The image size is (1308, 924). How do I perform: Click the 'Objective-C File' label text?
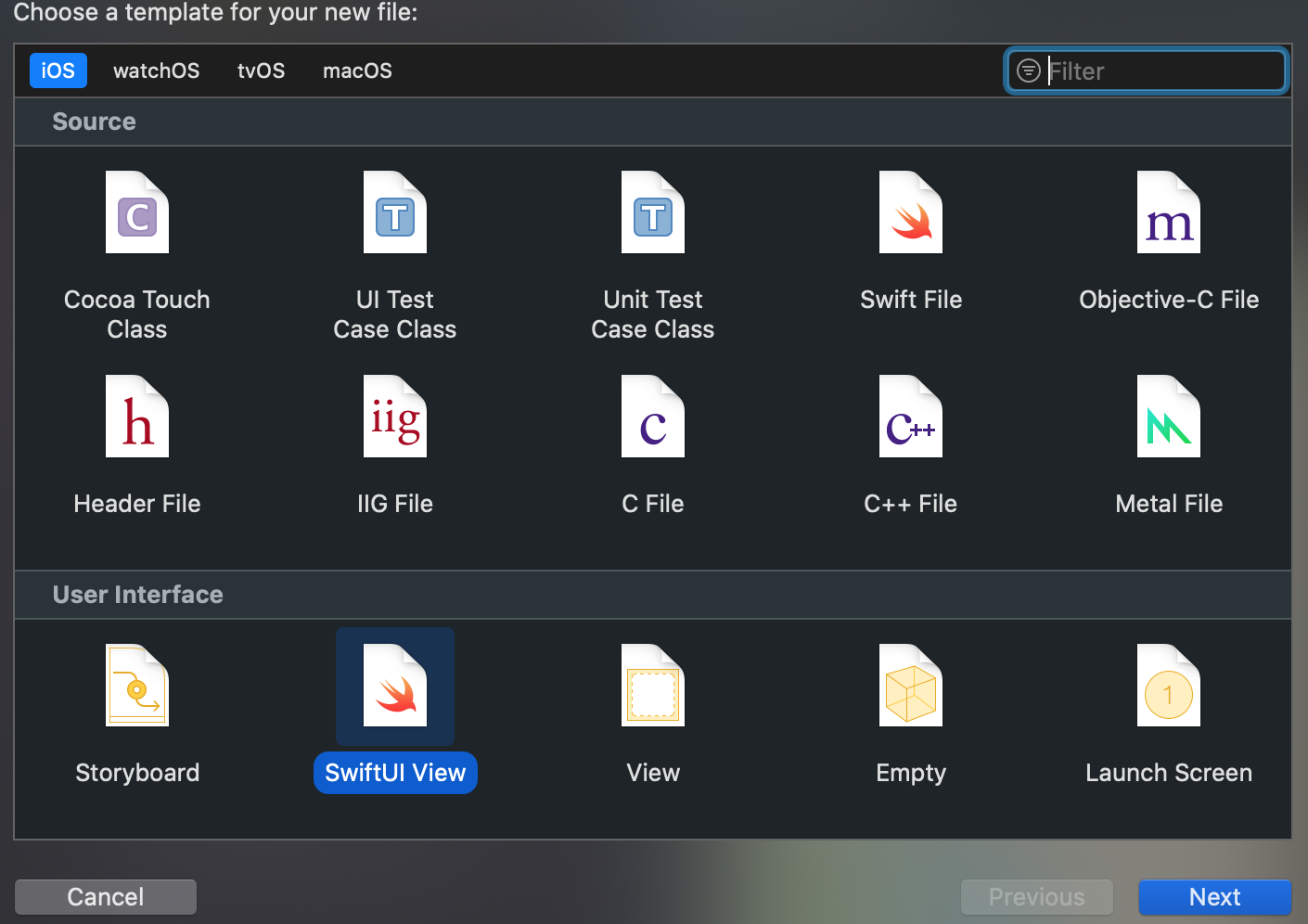(1169, 300)
